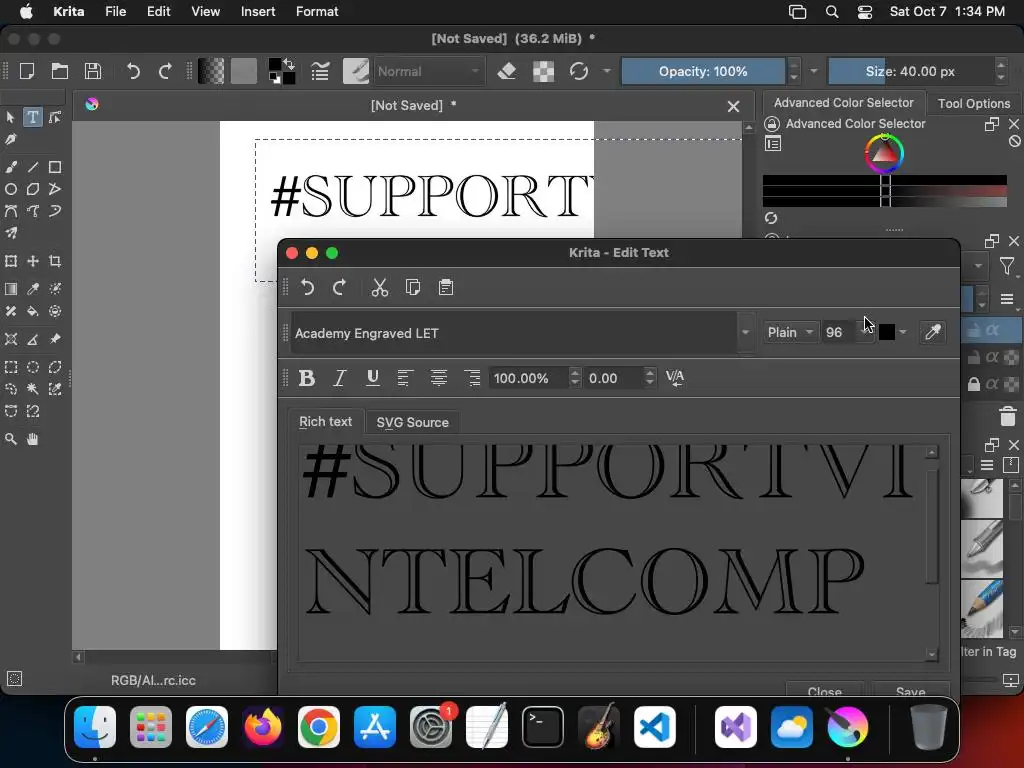Click inside the rich text editing area

point(612,553)
